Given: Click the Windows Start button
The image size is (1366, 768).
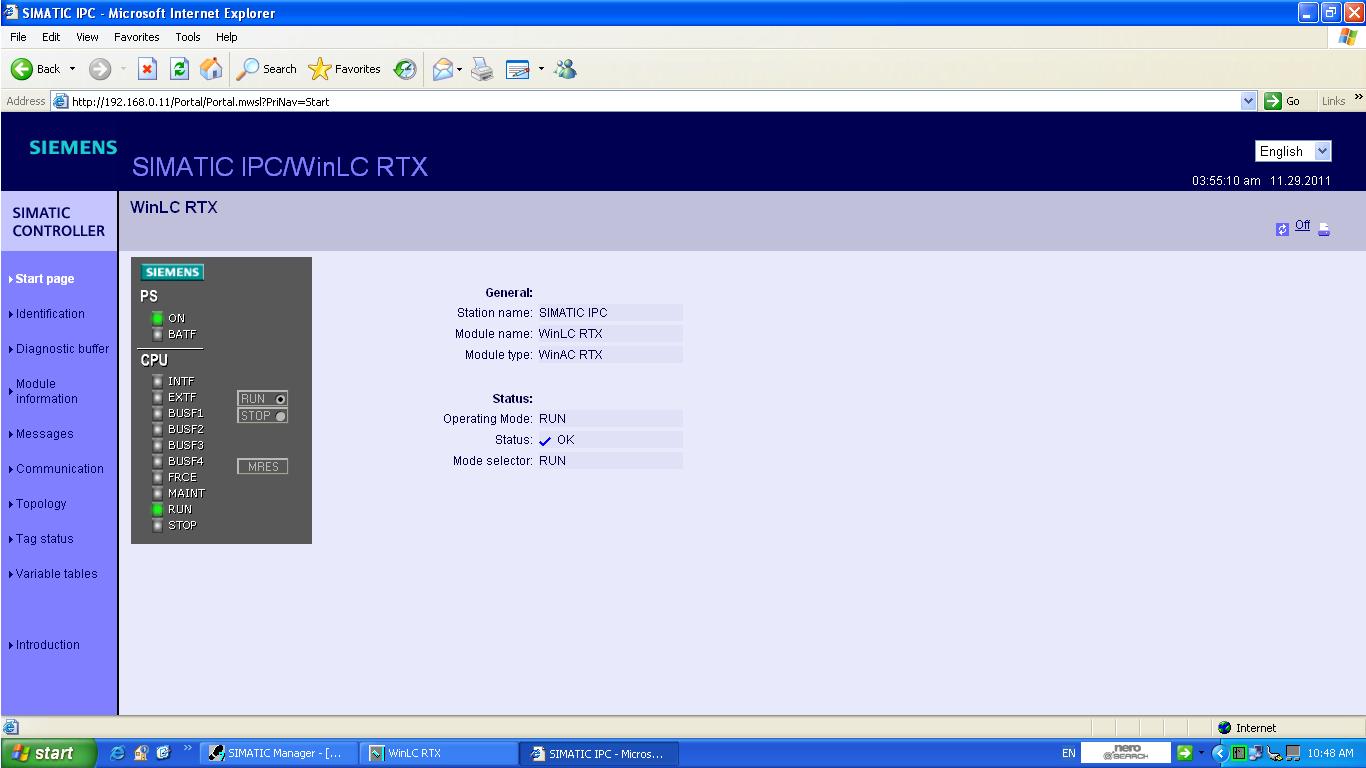Looking at the screenshot, I should [49, 753].
